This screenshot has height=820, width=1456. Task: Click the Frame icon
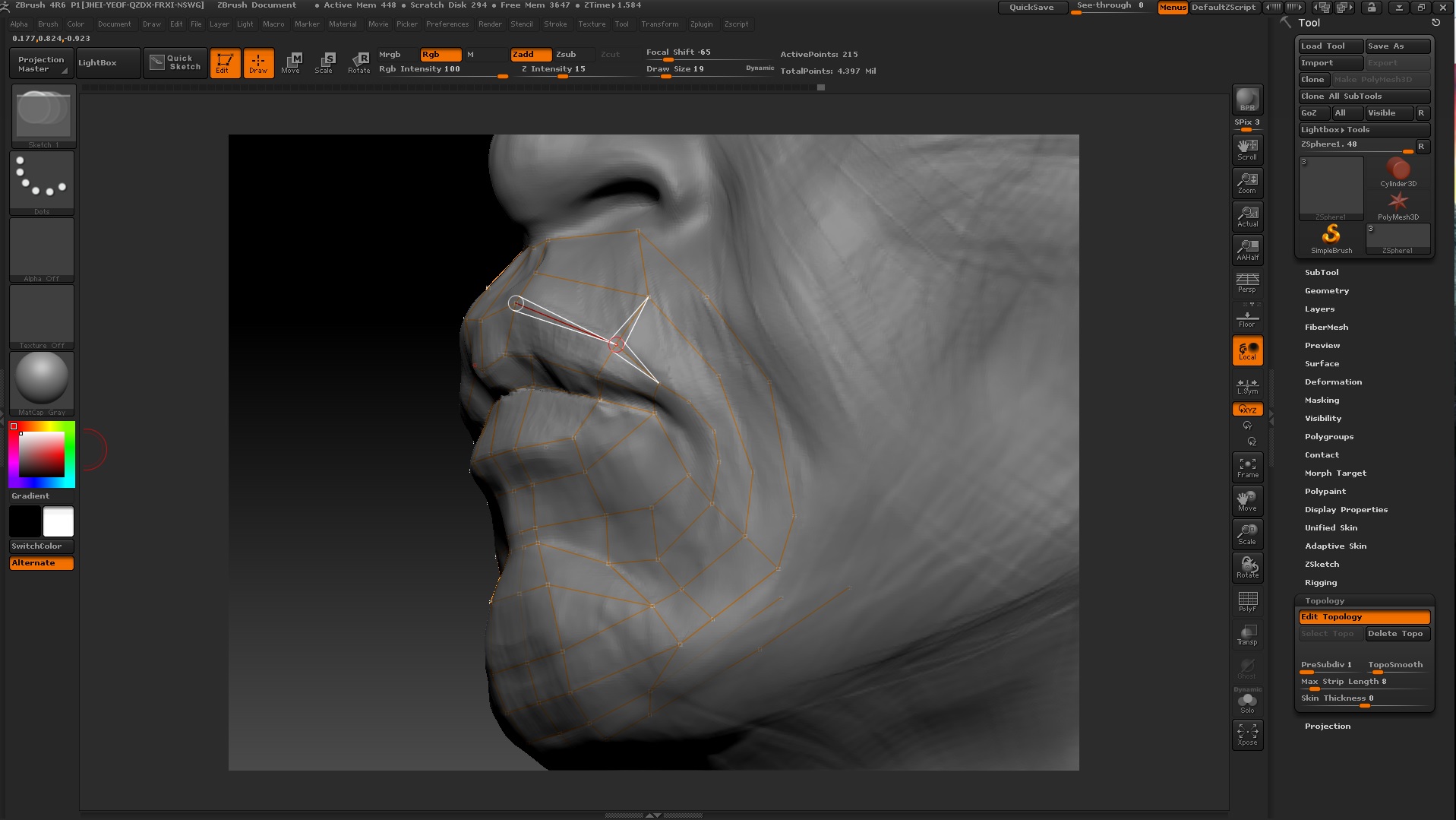1247,467
